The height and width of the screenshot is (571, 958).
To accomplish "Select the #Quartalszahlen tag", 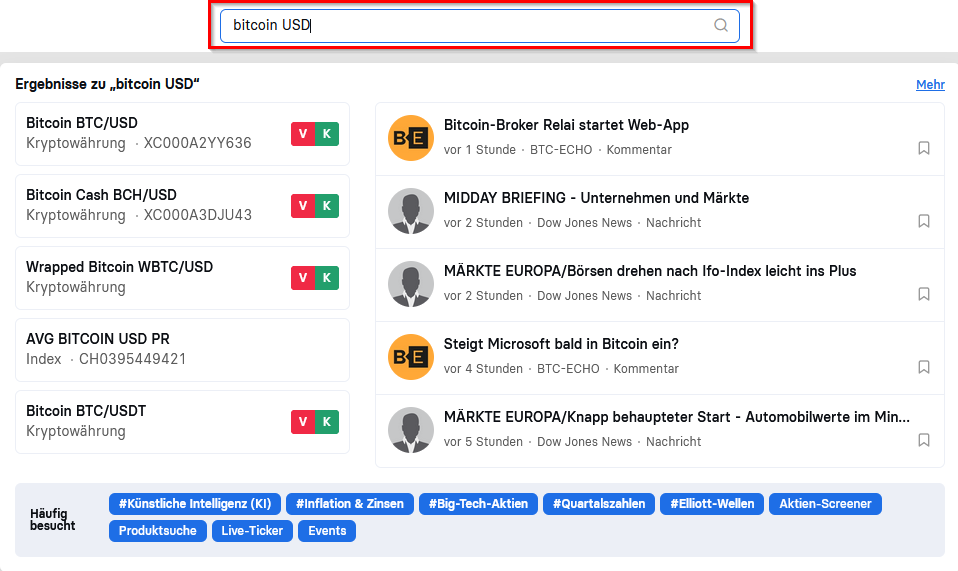I will pyautogui.click(x=599, y=504).
